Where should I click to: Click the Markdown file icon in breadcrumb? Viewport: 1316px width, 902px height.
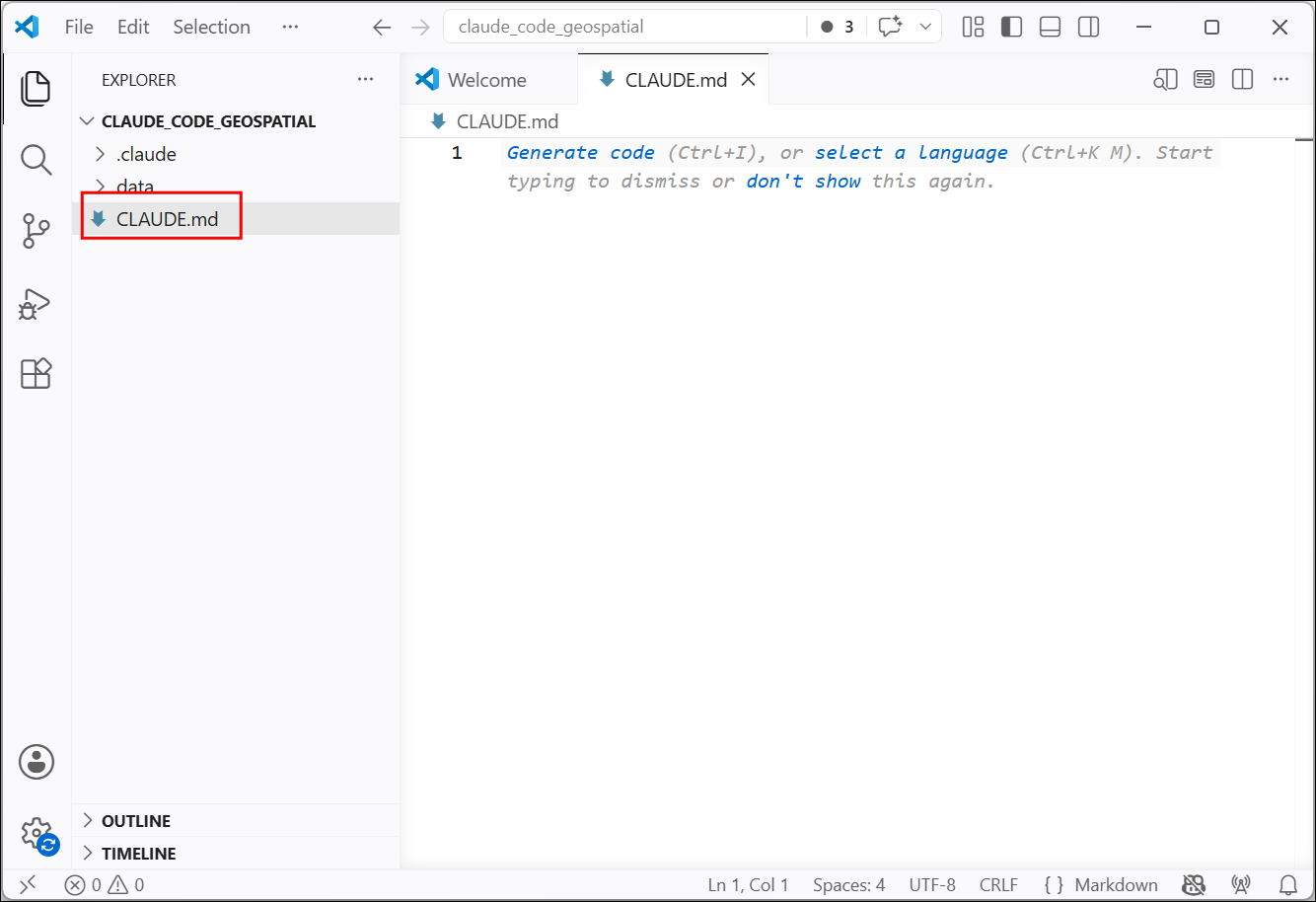439,121
